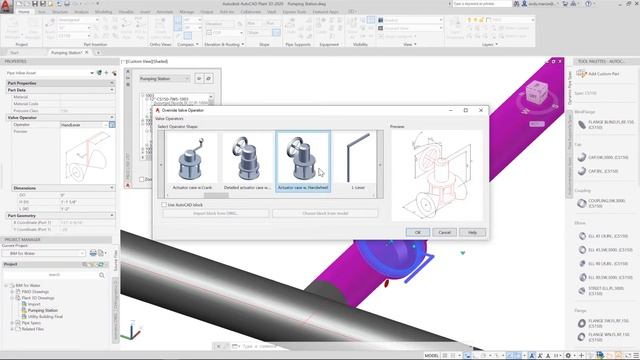640x360 pixels.
Task: Select FLANGE BLIND palette item
Action: click(607, 125)
